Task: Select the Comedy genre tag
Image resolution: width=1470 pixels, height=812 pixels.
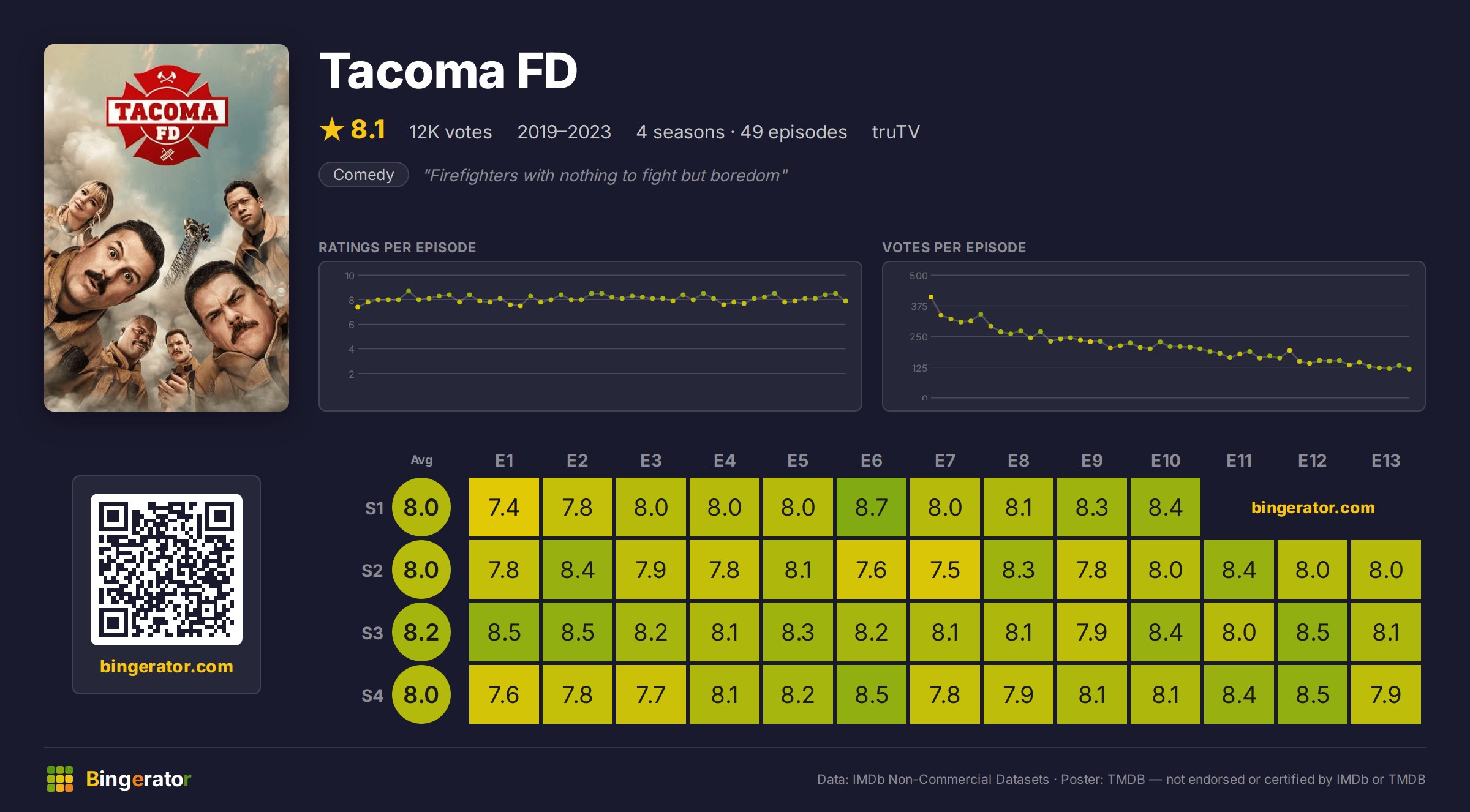Action: [x=364, y=175]
